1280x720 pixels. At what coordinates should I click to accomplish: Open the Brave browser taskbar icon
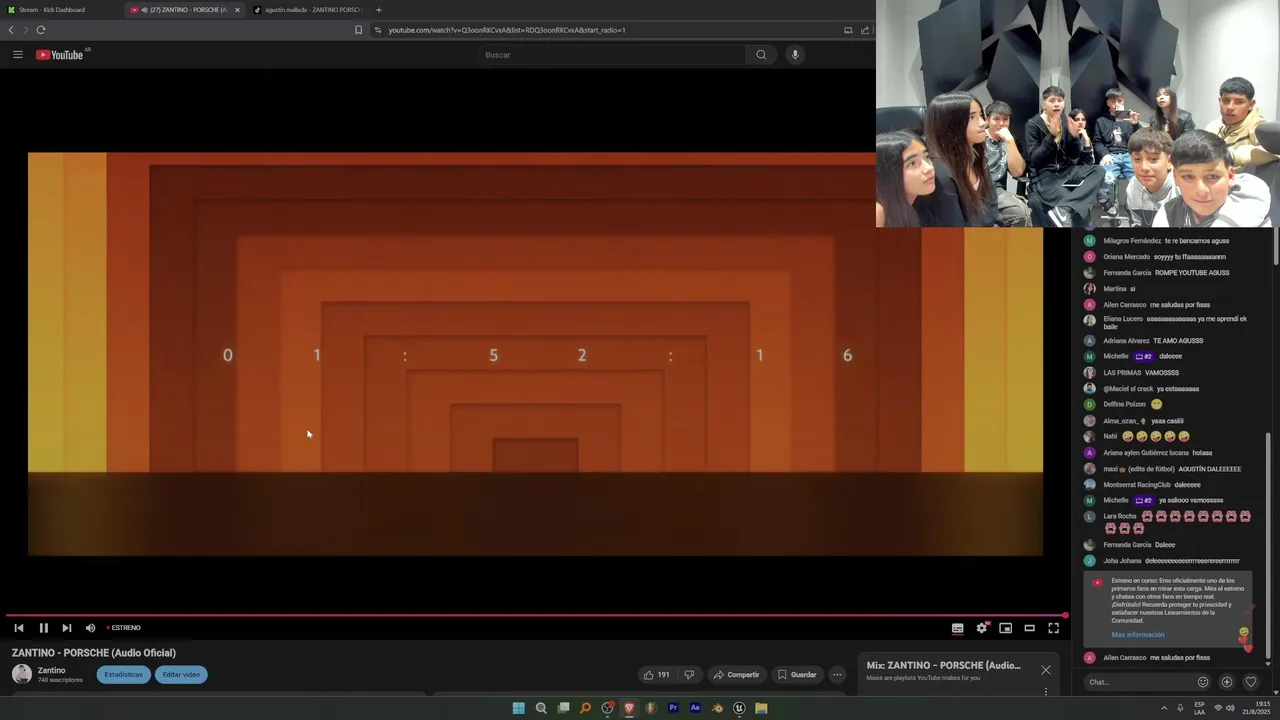(x=629, y=708)
